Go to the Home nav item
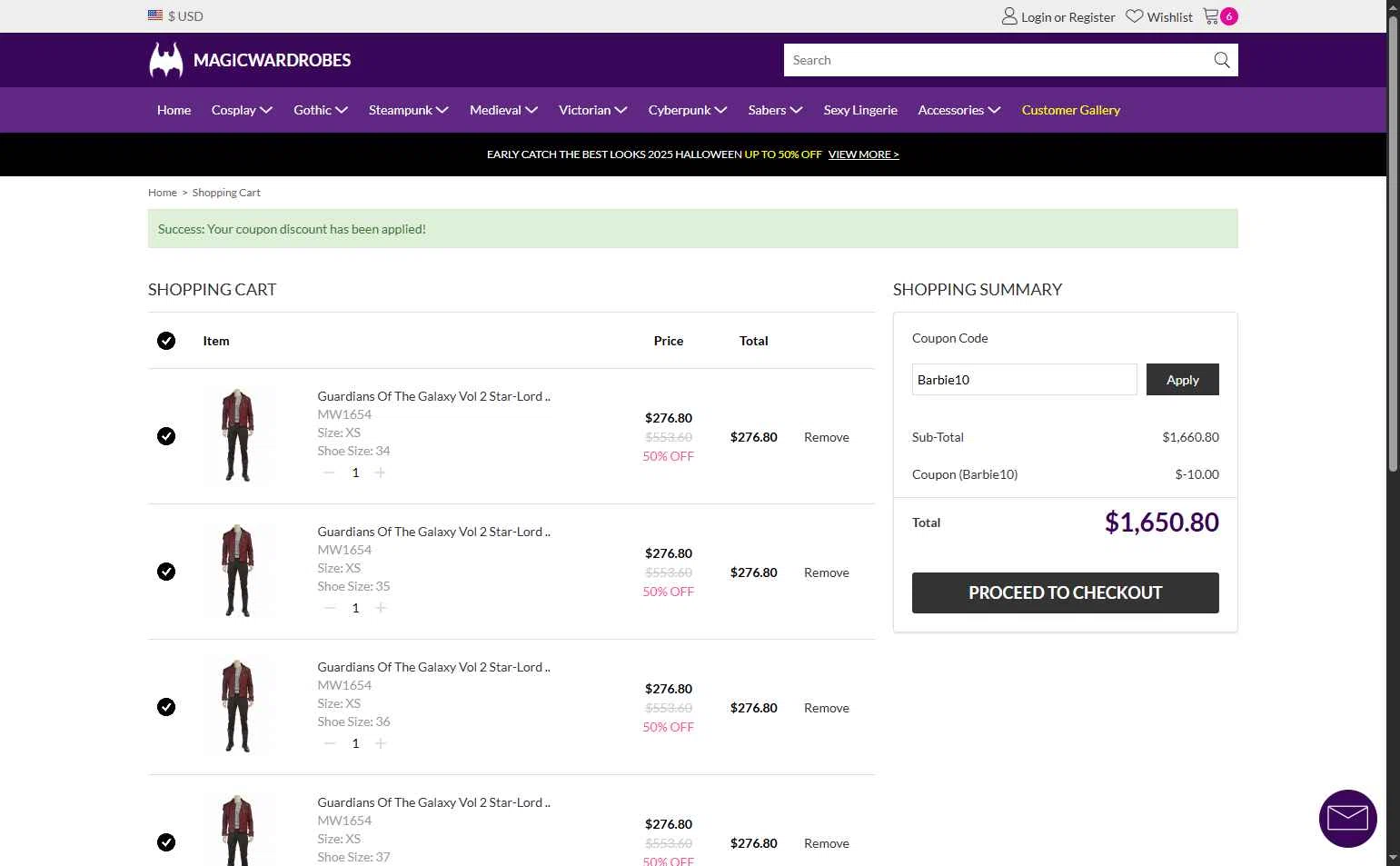Image resolution: width=1400 pixels, height=866 pixels. click(174, 110)
